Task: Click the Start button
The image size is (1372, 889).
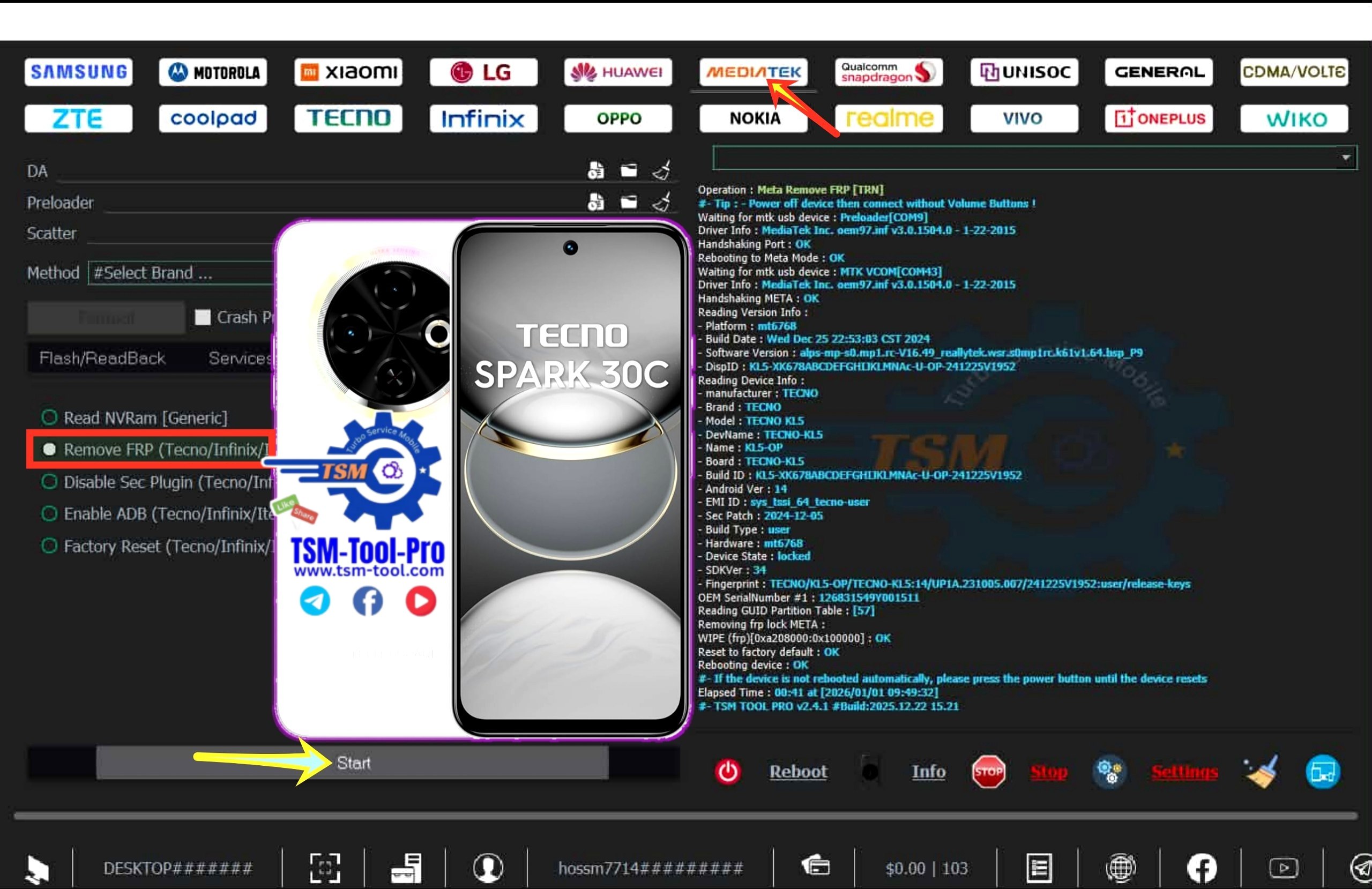Action: click(x=352, y=763)
